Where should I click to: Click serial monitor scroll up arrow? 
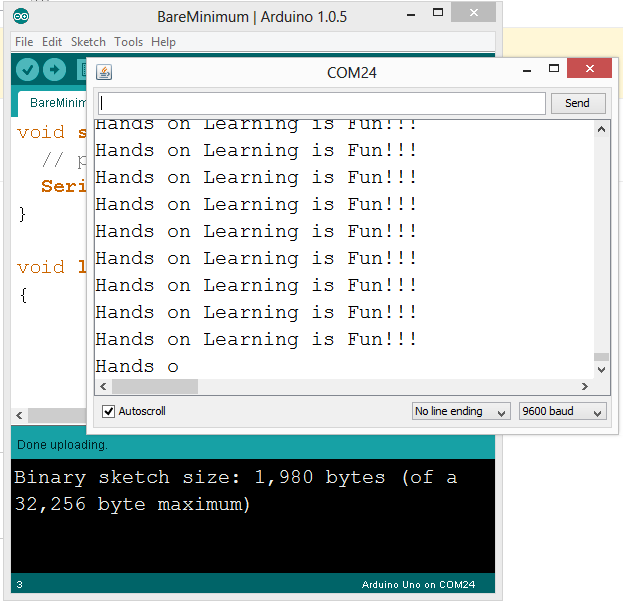(602, 129)
